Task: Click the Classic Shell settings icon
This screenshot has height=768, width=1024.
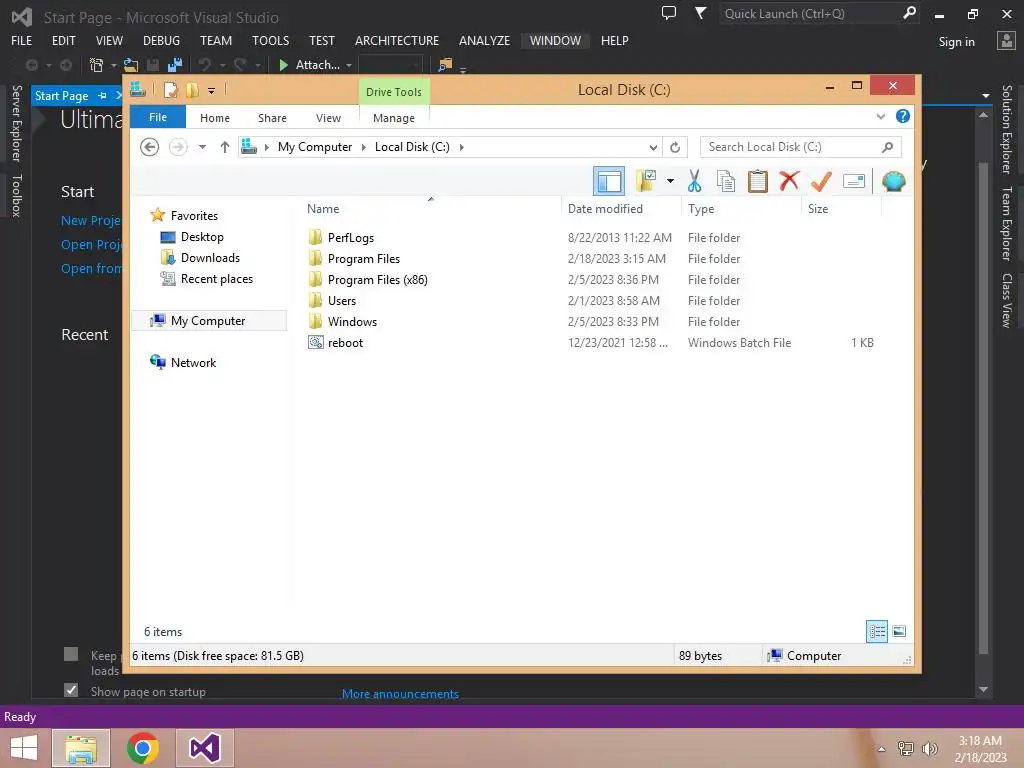Action: 893,181
